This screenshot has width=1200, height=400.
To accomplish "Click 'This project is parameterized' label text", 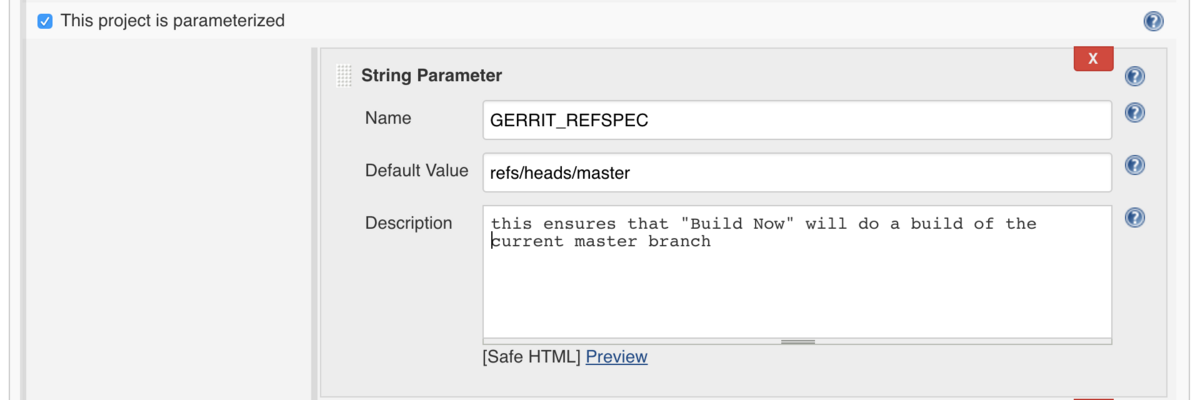I will (x=172, y=21).
